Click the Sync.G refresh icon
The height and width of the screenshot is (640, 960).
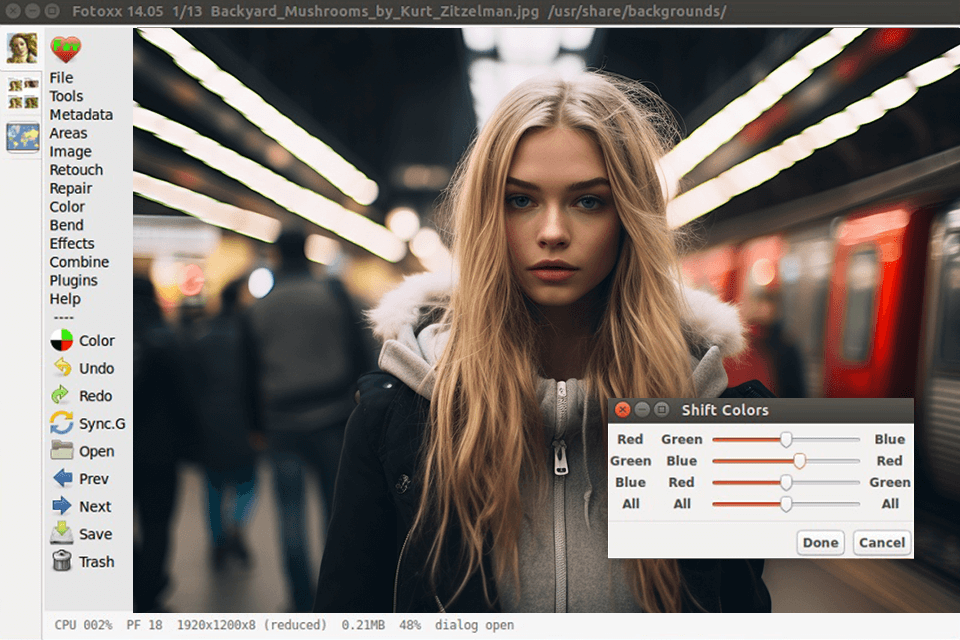pos(61,423)
